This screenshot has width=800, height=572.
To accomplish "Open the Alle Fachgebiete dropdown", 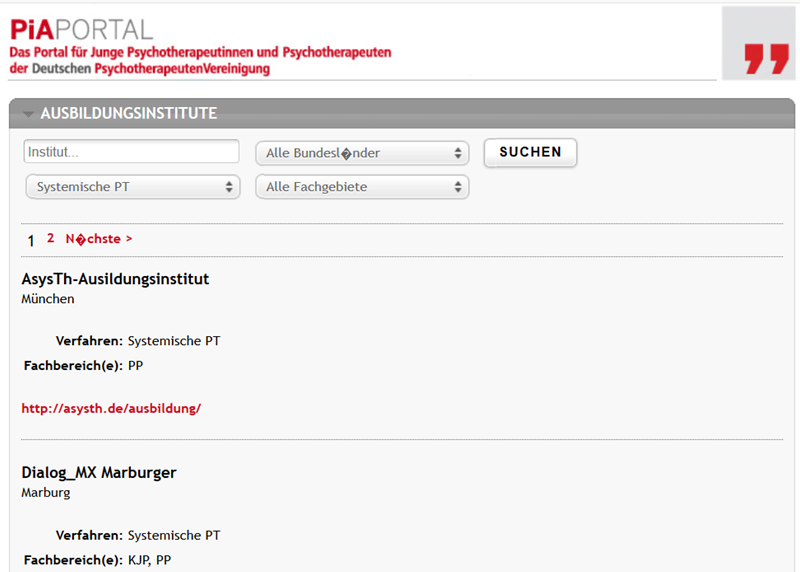I will click(362, 187).
